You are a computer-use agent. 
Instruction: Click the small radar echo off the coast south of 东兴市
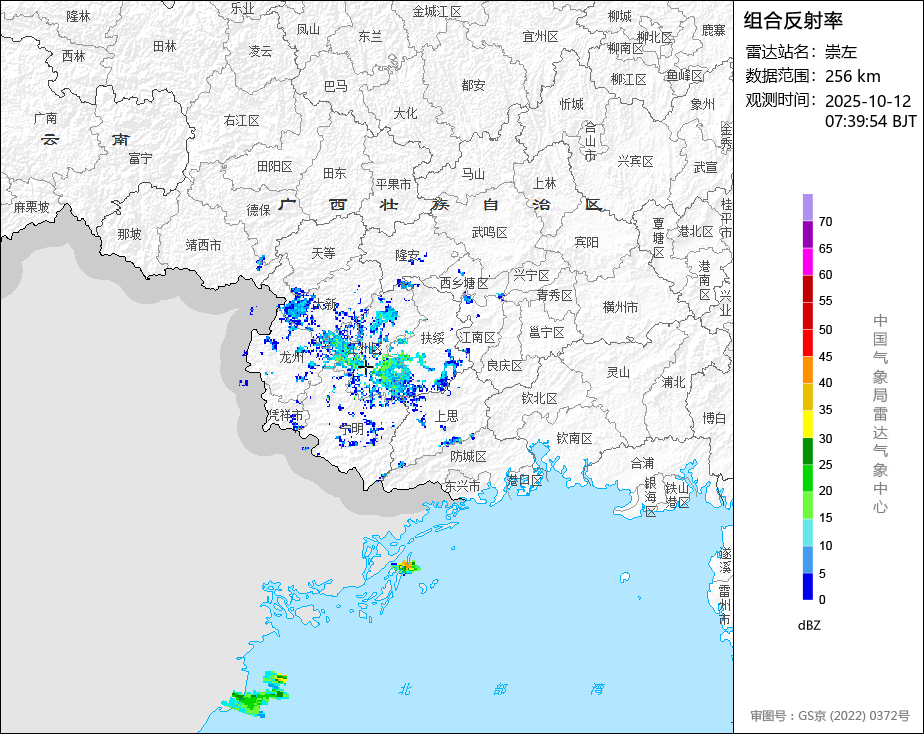[406, 567]
